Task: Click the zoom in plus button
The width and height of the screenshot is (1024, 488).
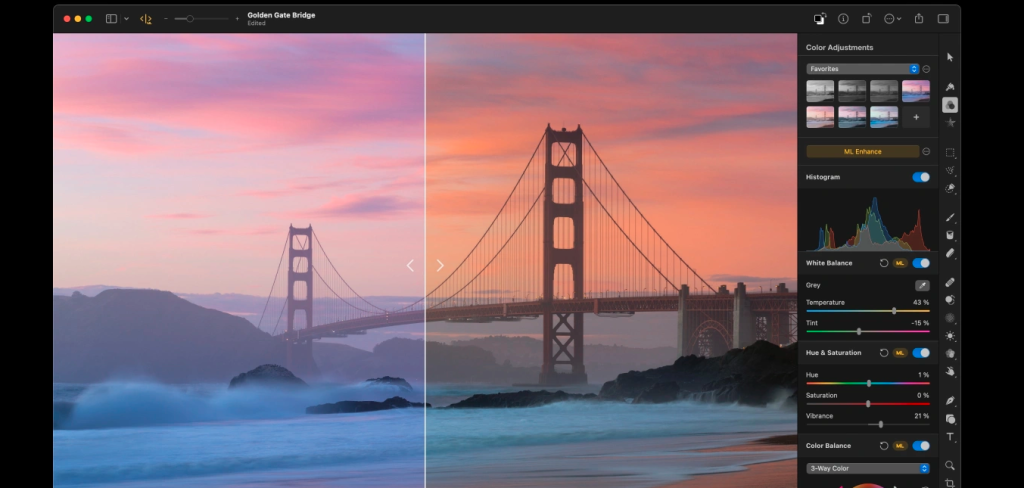Action: pyautogui.click(x=237, y=19)
